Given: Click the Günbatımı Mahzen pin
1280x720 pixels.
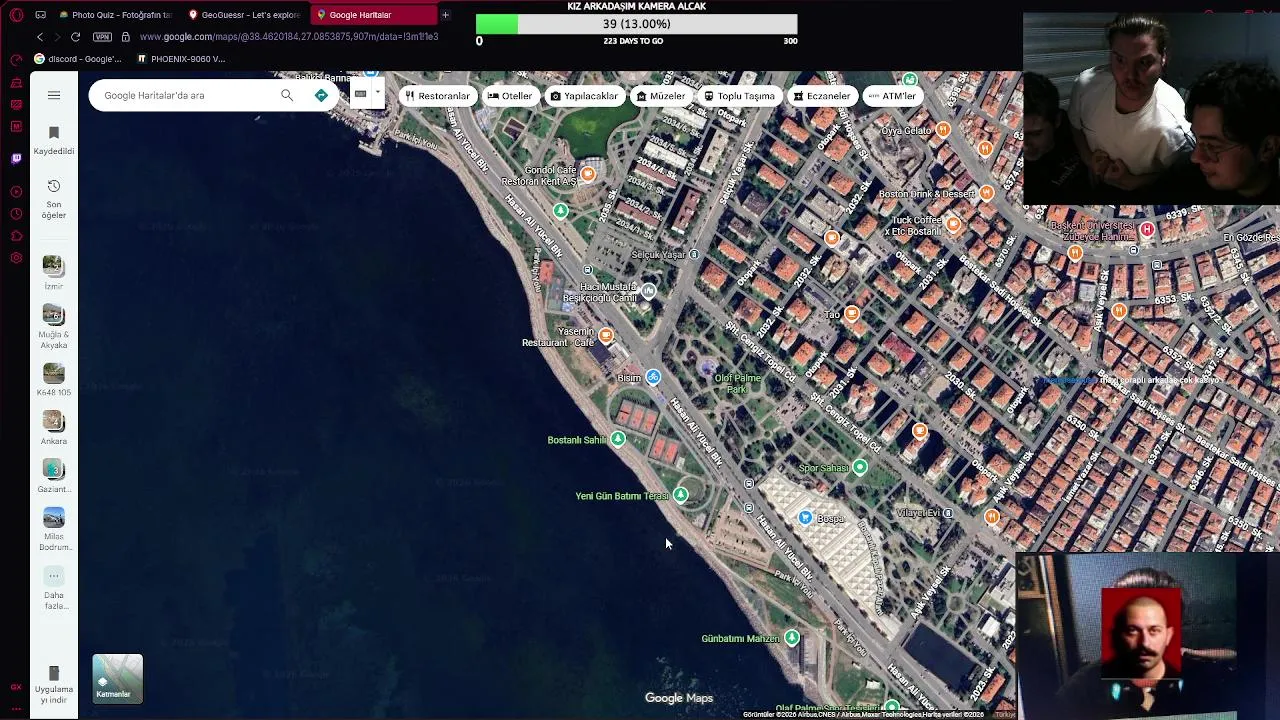Looking at the screenshot, I should (x=792, y=637).
